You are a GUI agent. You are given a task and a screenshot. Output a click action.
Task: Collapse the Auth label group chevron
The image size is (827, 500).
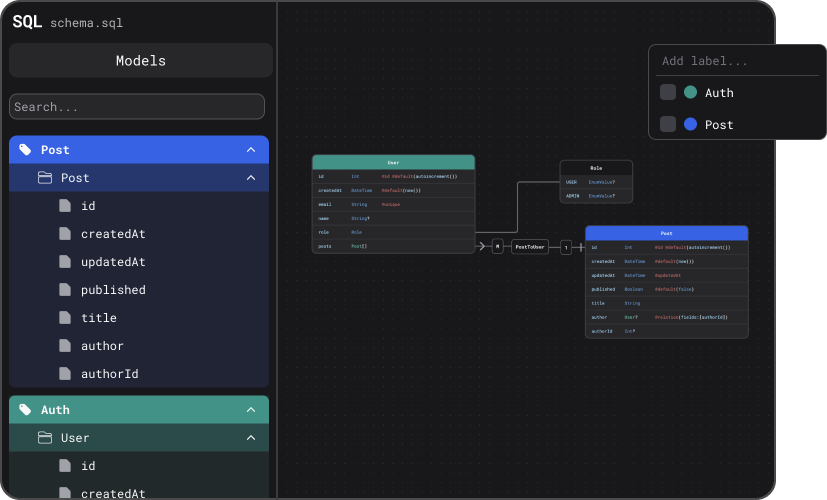[251, 410]
